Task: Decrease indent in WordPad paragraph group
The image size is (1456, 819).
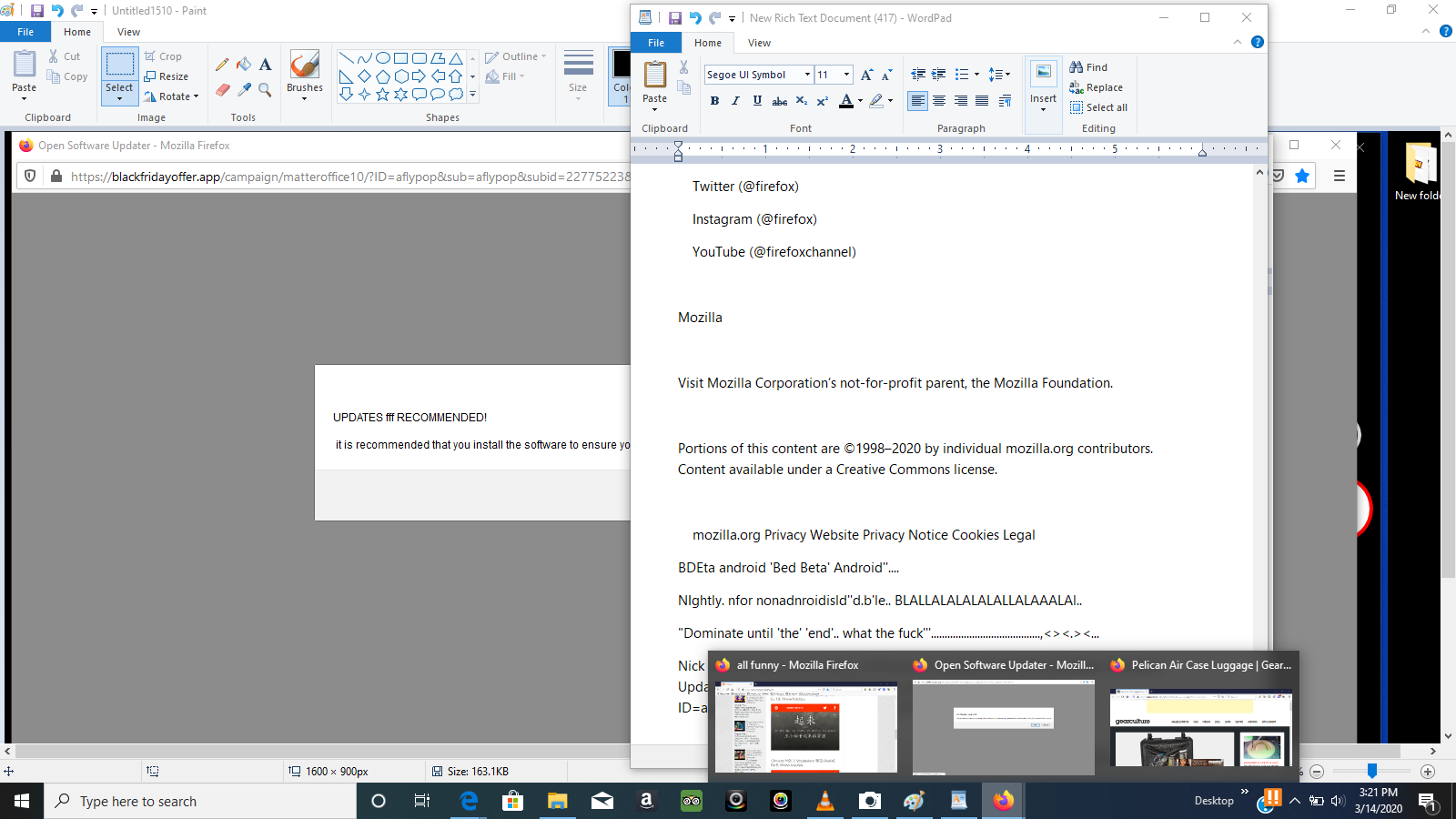Action: click(918, 75)
